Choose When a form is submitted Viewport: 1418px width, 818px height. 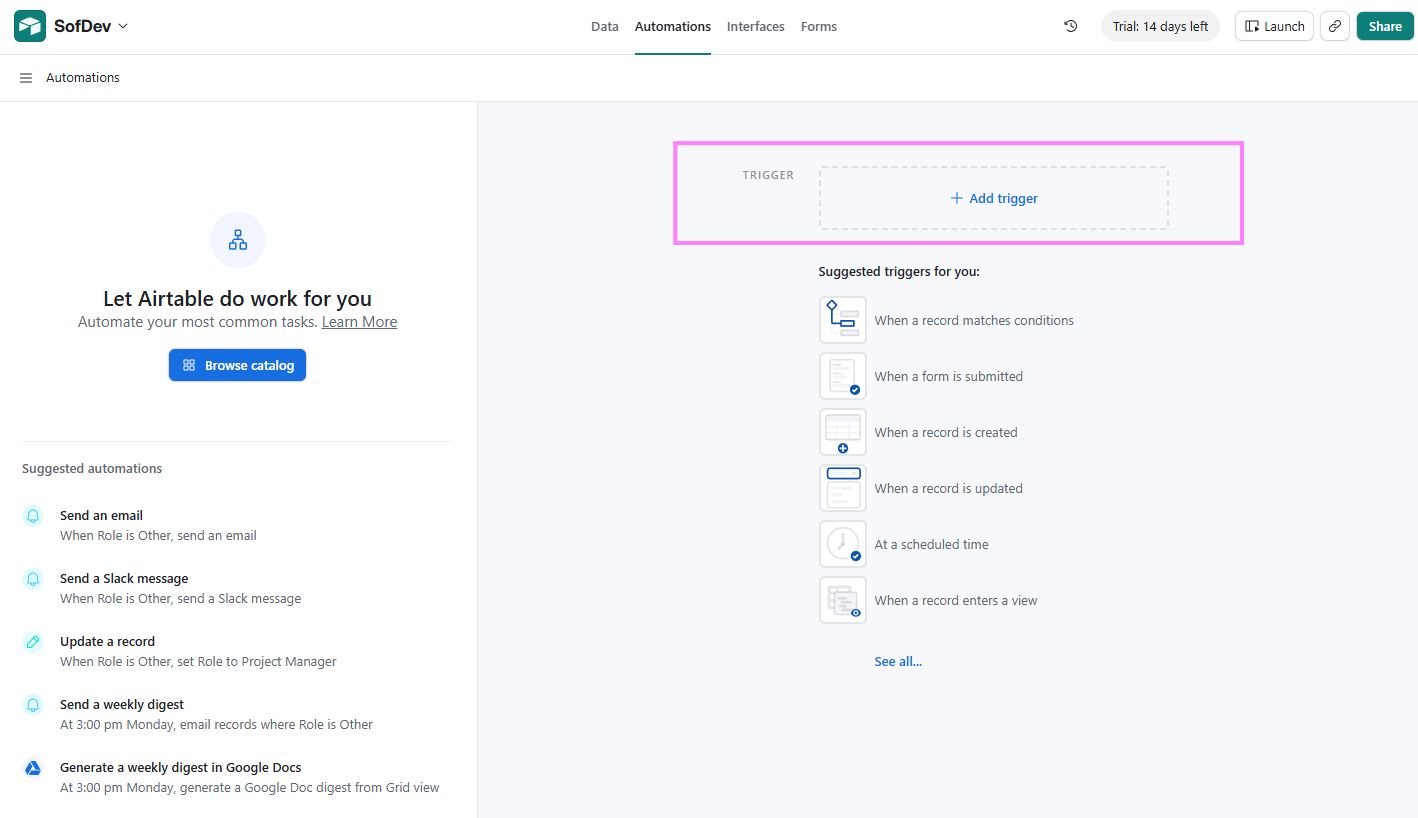pos(949,377)
